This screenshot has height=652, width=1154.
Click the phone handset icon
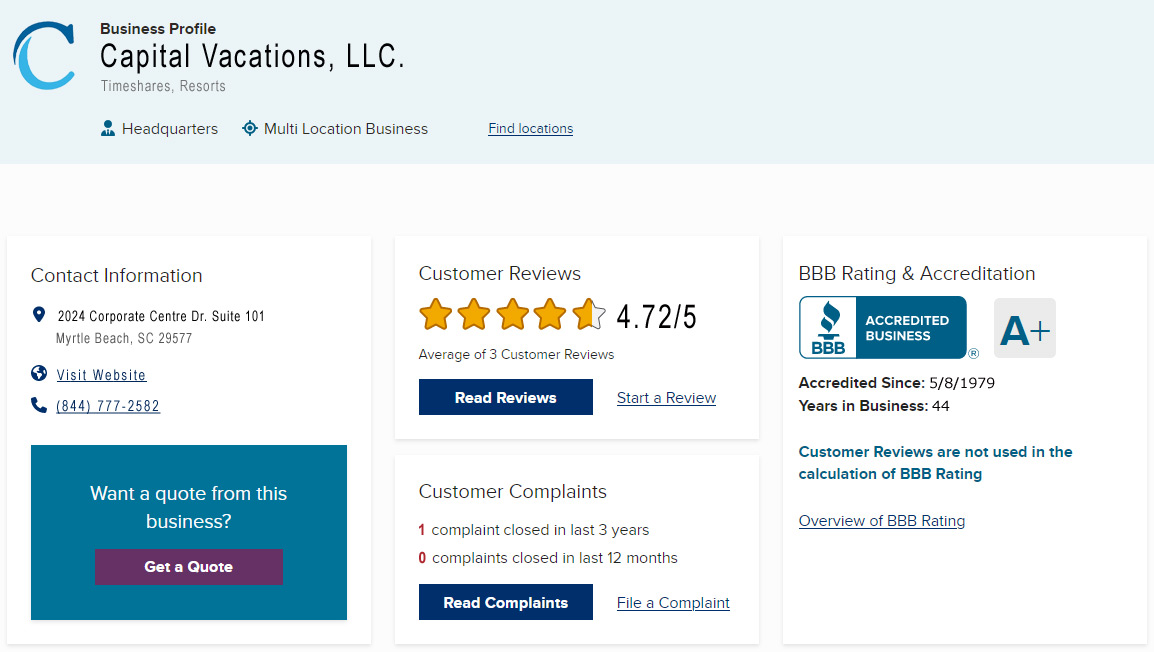pos(39,405)
